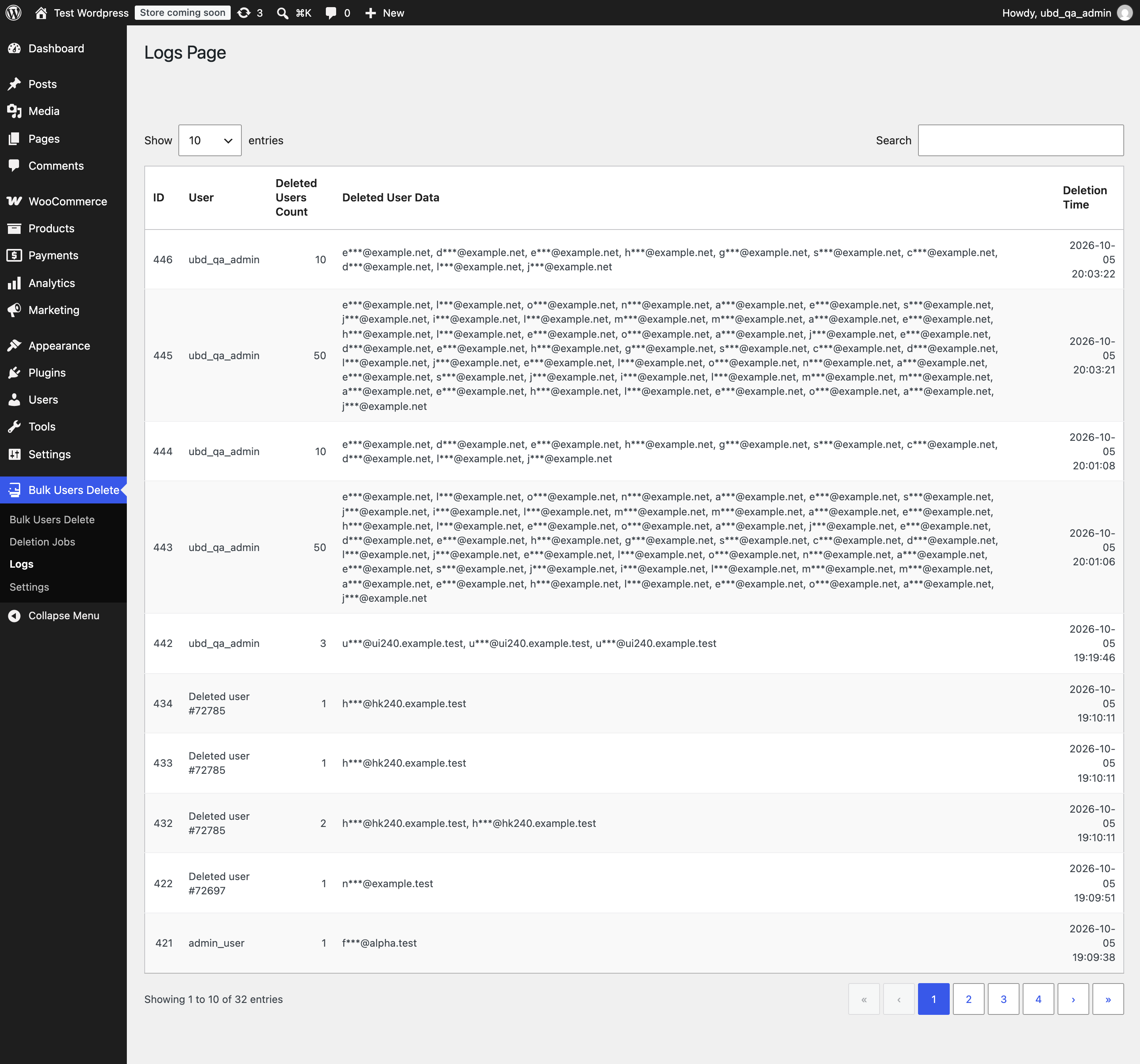Click the search magnifier icon

[x=282, y=13]
